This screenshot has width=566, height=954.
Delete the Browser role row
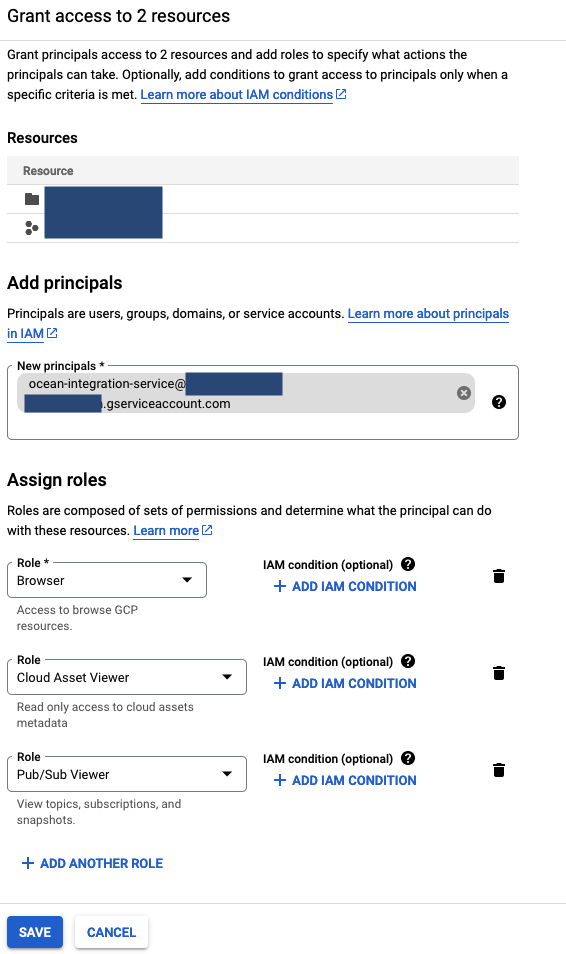[x=498, y=576]
